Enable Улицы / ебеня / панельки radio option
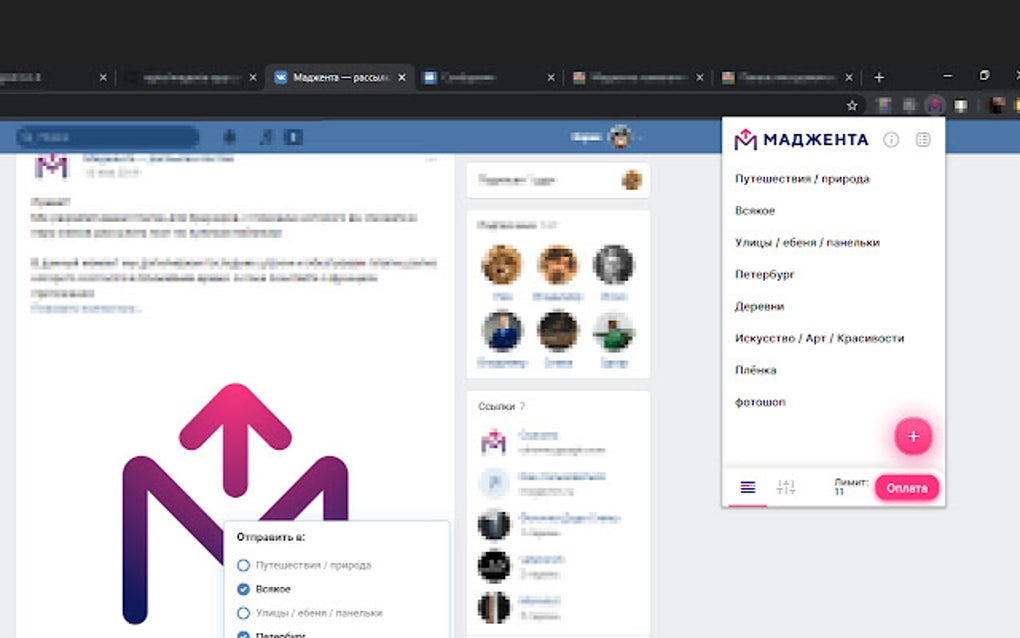1020x638 pixels. pyautogui.click(x=243, y=613)
